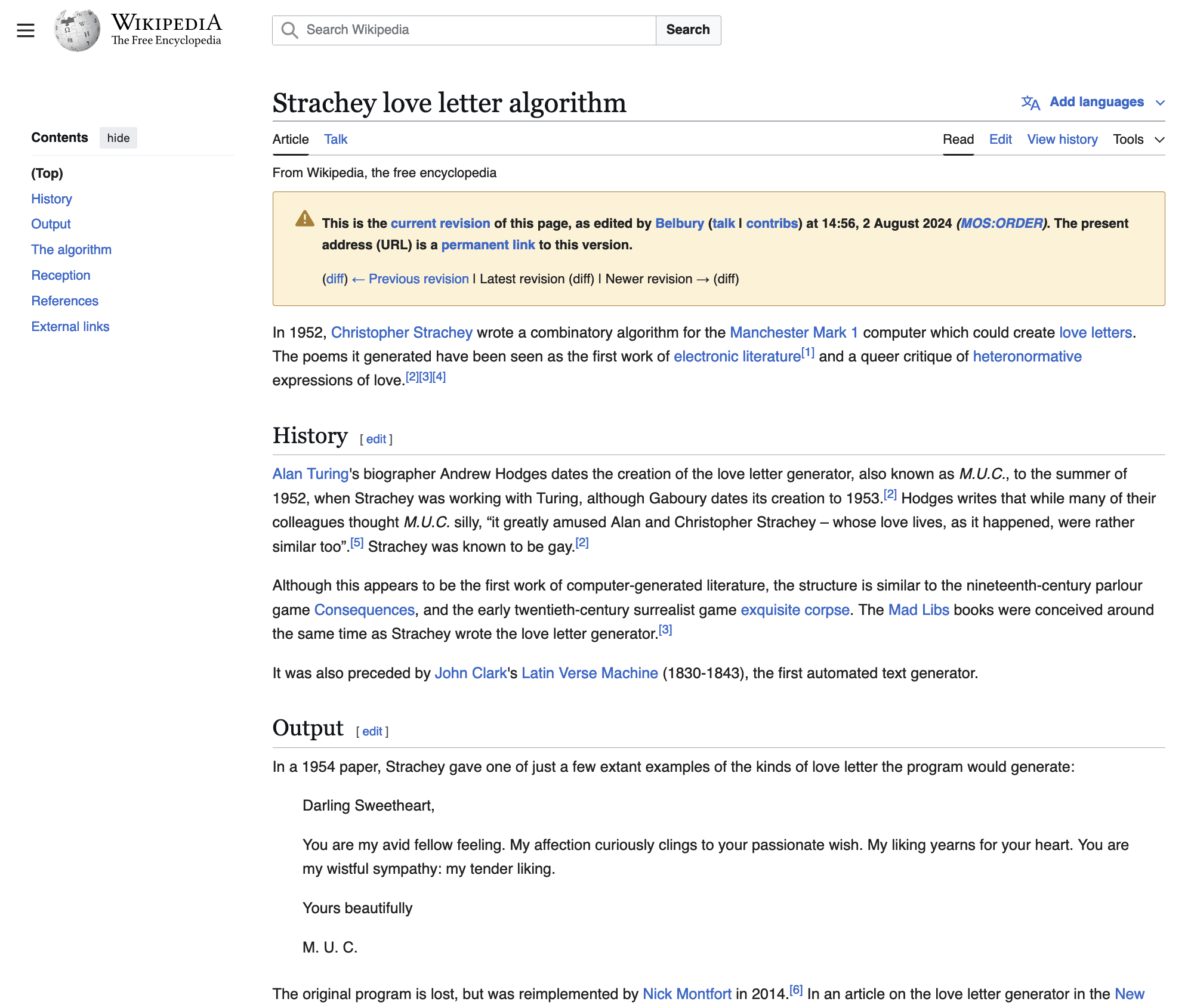Click the Wikipedia globe logo
The height and width of the screenshot is (1008, 1191).
pyautogui.click(x=78, y=30)
